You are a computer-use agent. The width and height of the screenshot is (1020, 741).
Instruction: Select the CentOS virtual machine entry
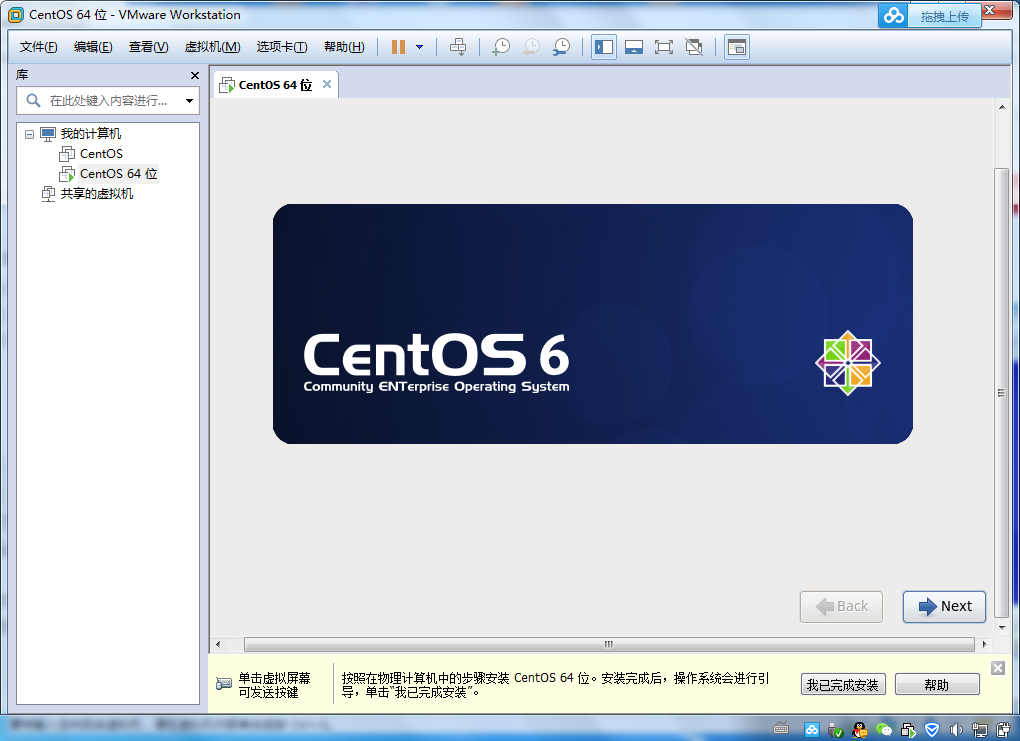tap(101, 154)
